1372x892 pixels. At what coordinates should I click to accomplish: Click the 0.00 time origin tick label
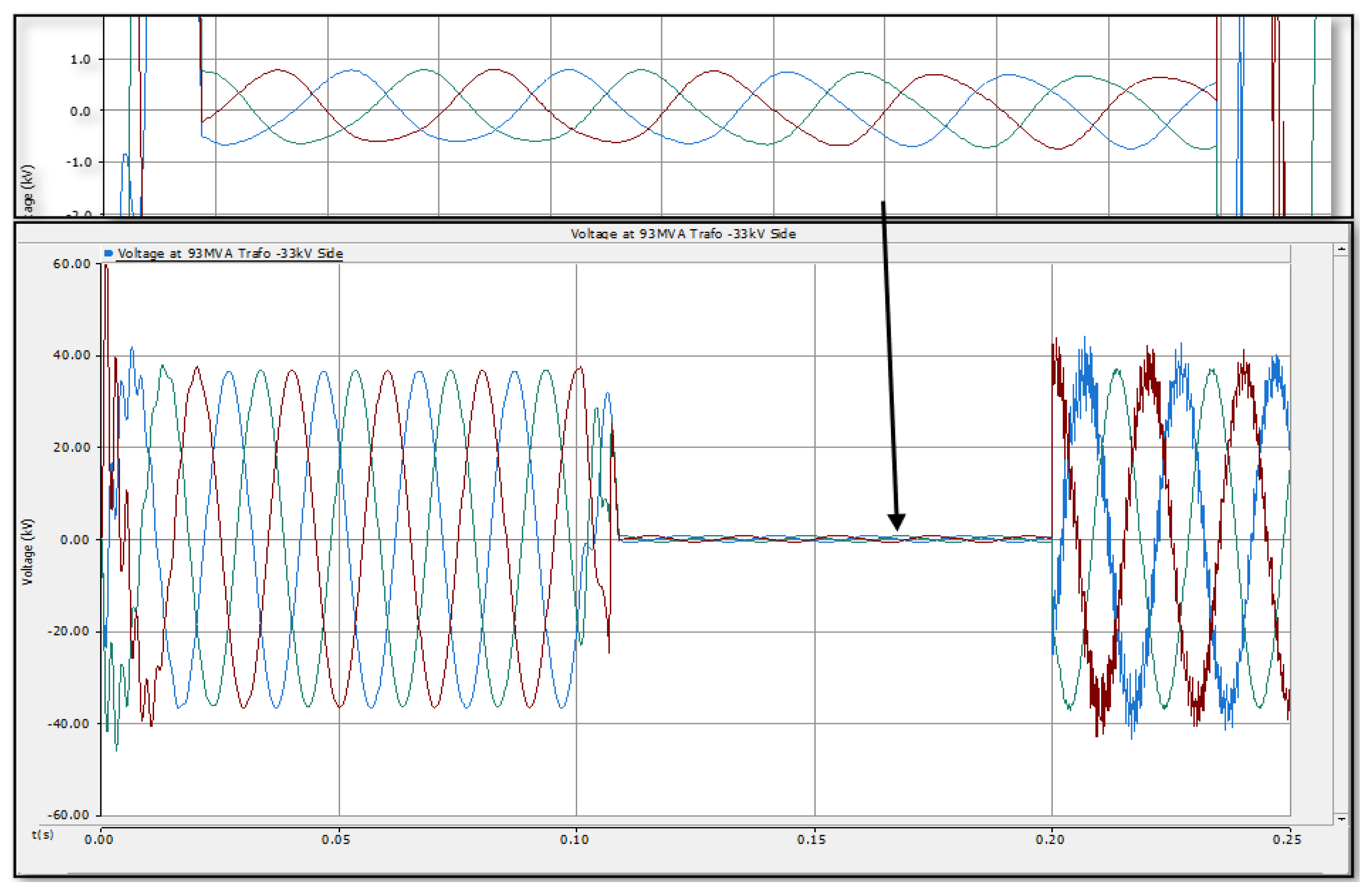pyautogui.click(x=99, y=840)
